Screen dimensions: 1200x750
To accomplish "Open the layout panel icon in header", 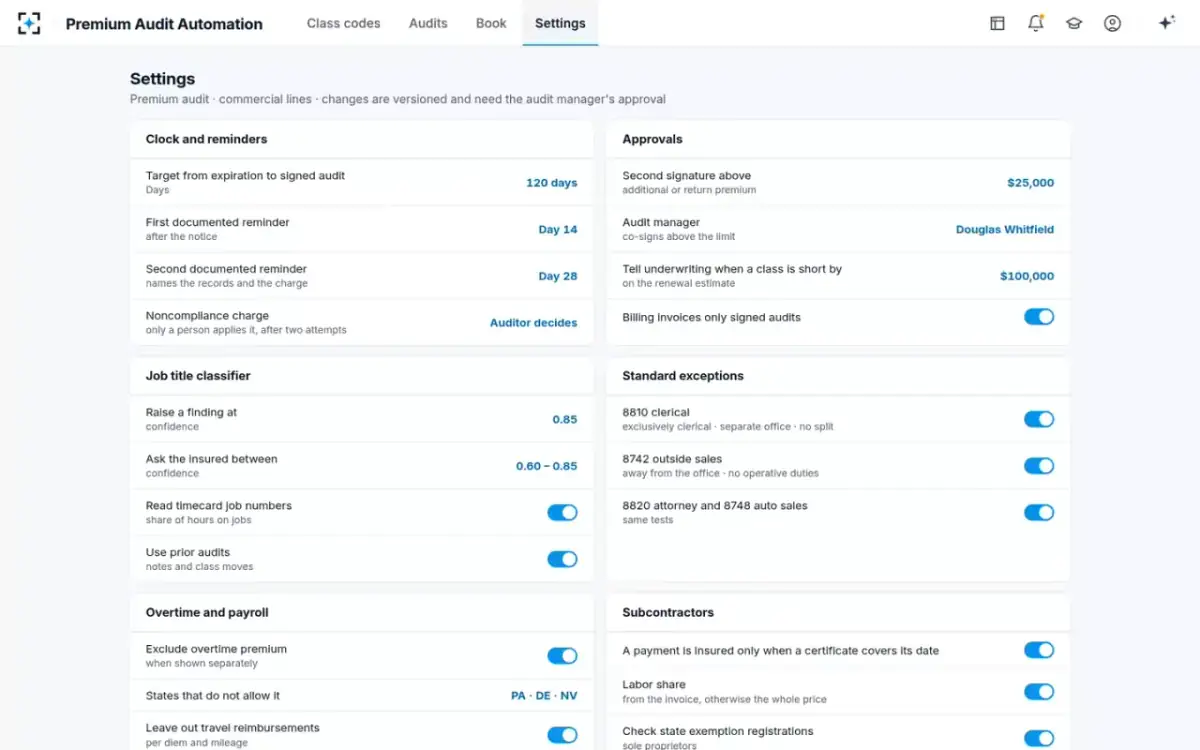I will click(997, 23).
